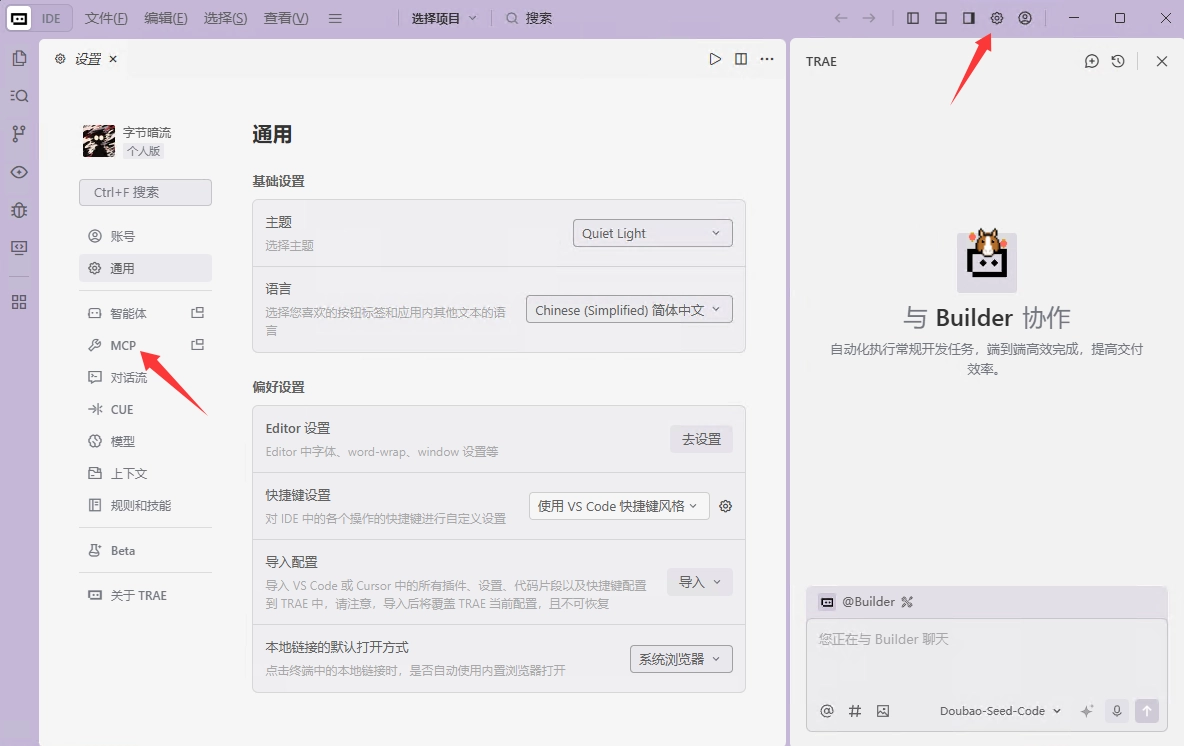This screenshot has height=746, width=1184.
Task: Open the 语言 Chinese (Simplified) dropdown
Action: coord(629,310)
